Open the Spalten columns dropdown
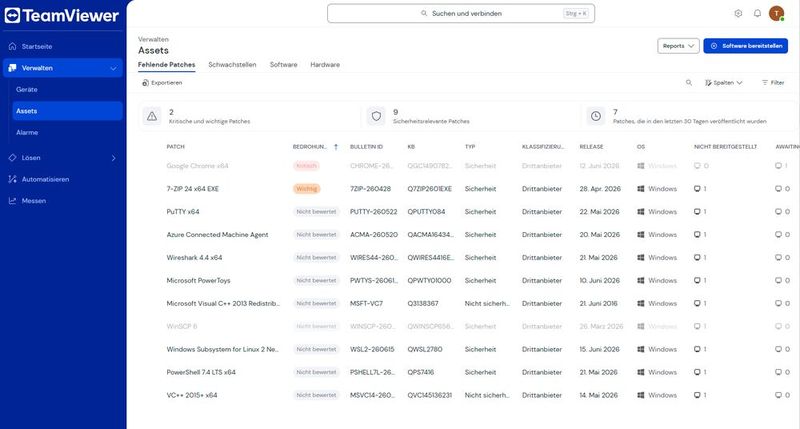 click(x=723, y=83)
